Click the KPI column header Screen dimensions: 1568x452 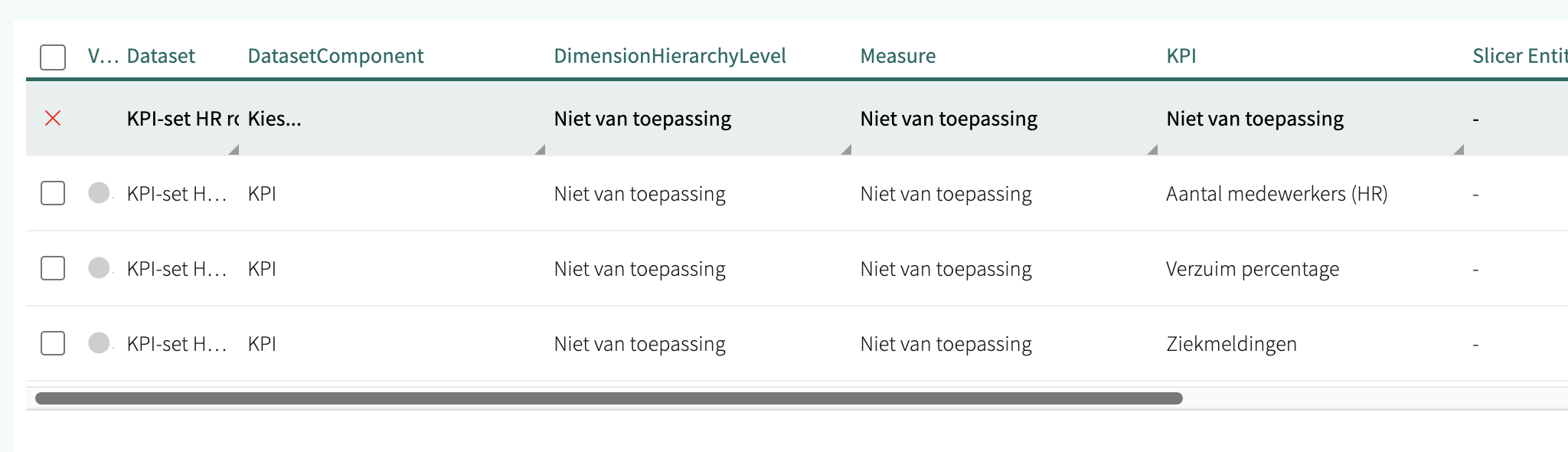[x=1181, y=56]
